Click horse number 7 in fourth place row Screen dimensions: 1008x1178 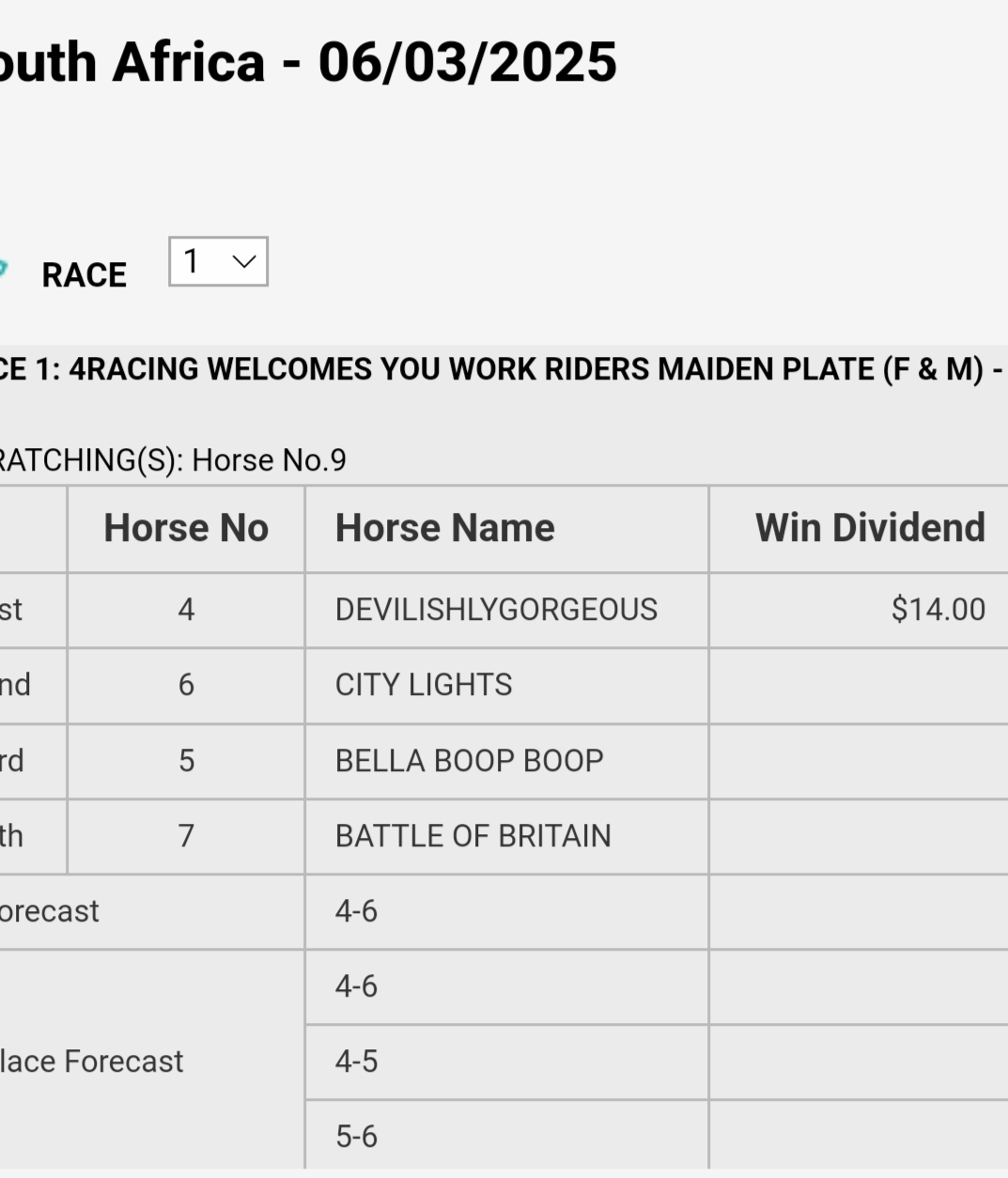coord(186,835)
